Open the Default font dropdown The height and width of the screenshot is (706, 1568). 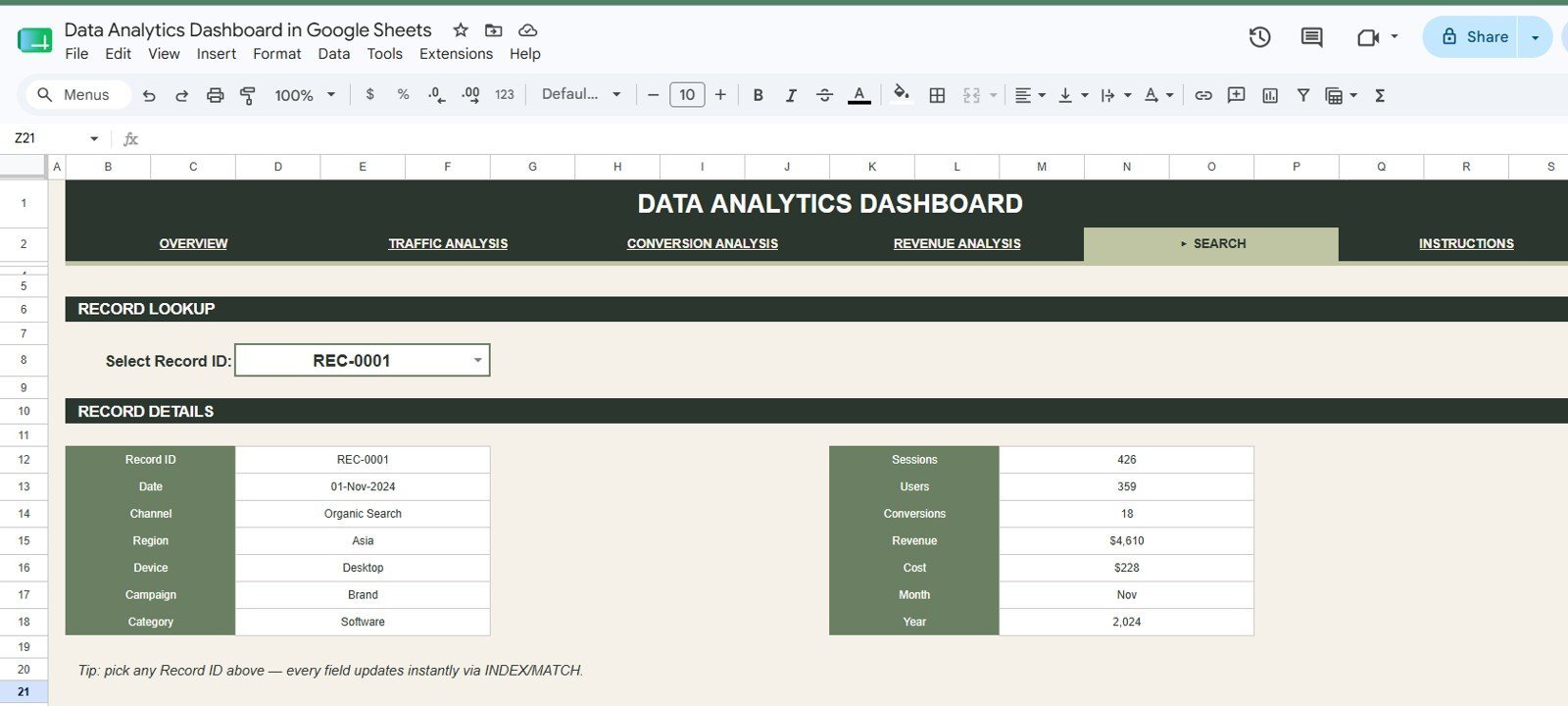coord(581,94)
